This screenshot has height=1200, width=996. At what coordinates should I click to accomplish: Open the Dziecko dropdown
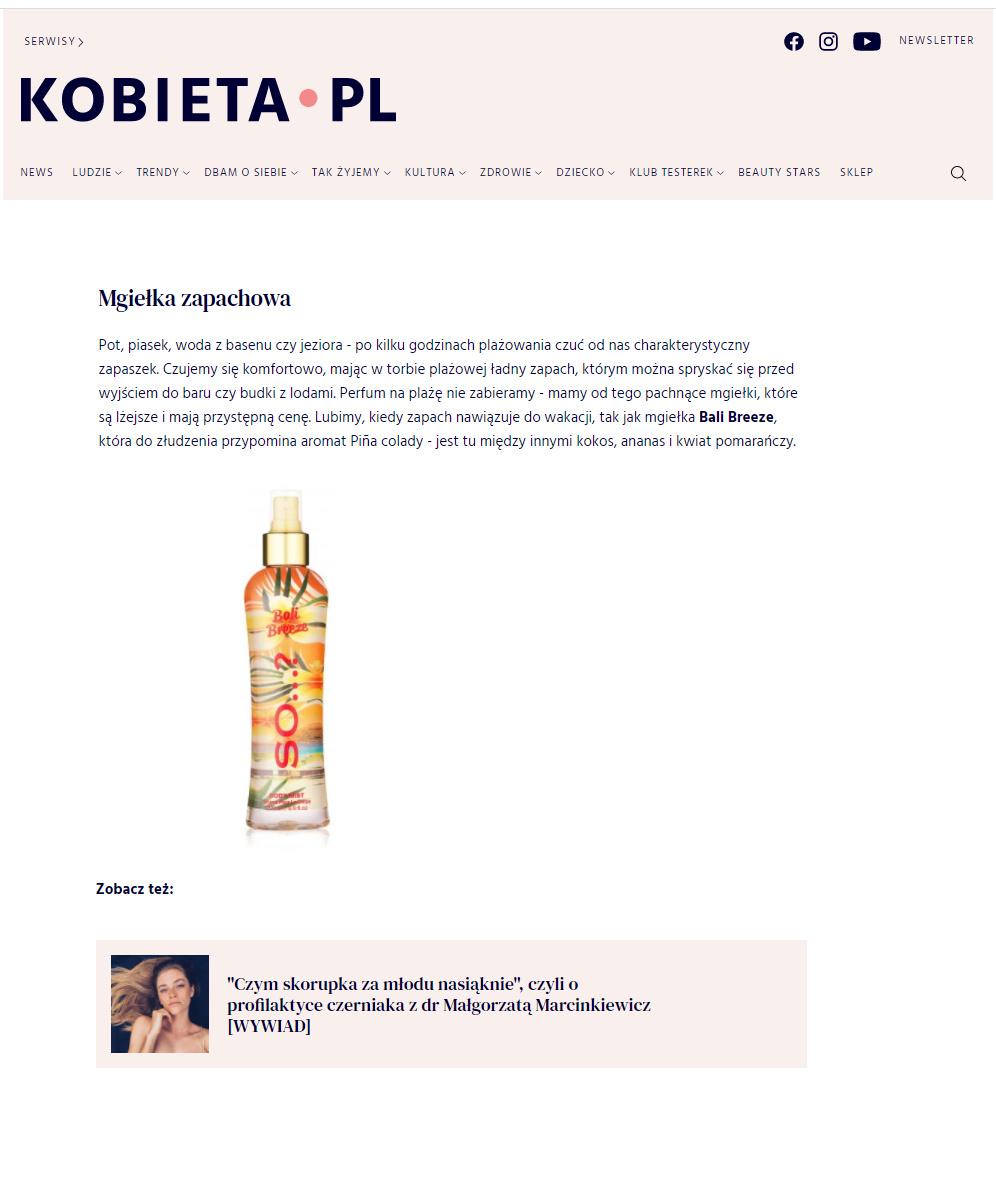585,173
